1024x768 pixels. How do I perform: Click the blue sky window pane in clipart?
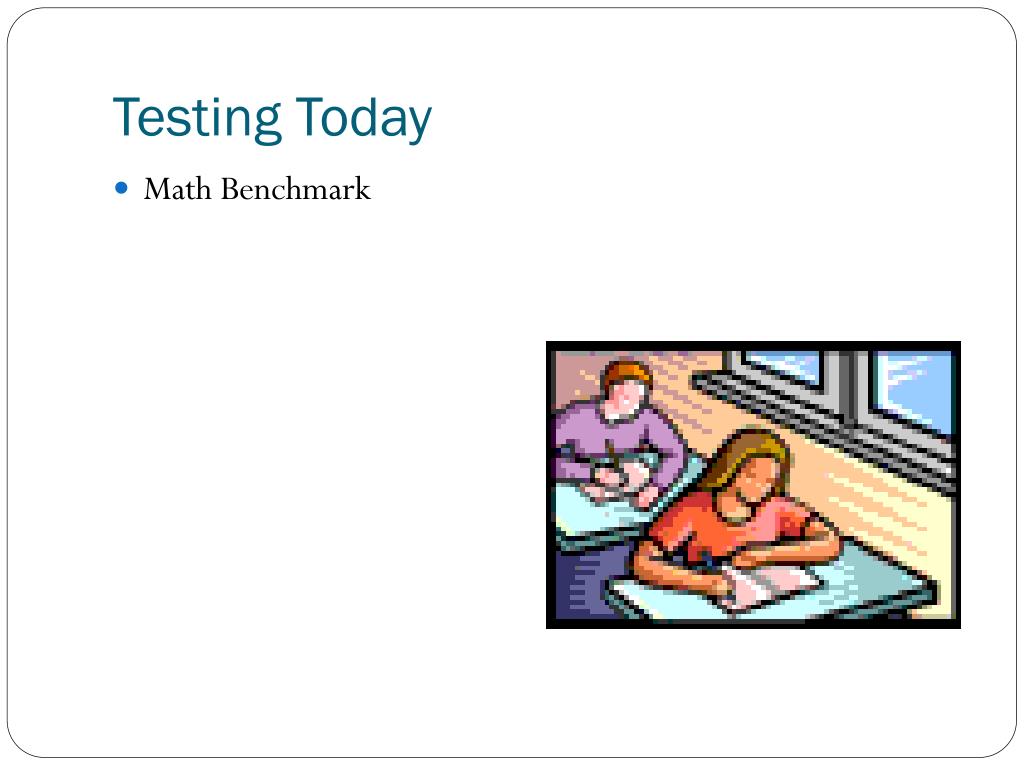(914, 389)
